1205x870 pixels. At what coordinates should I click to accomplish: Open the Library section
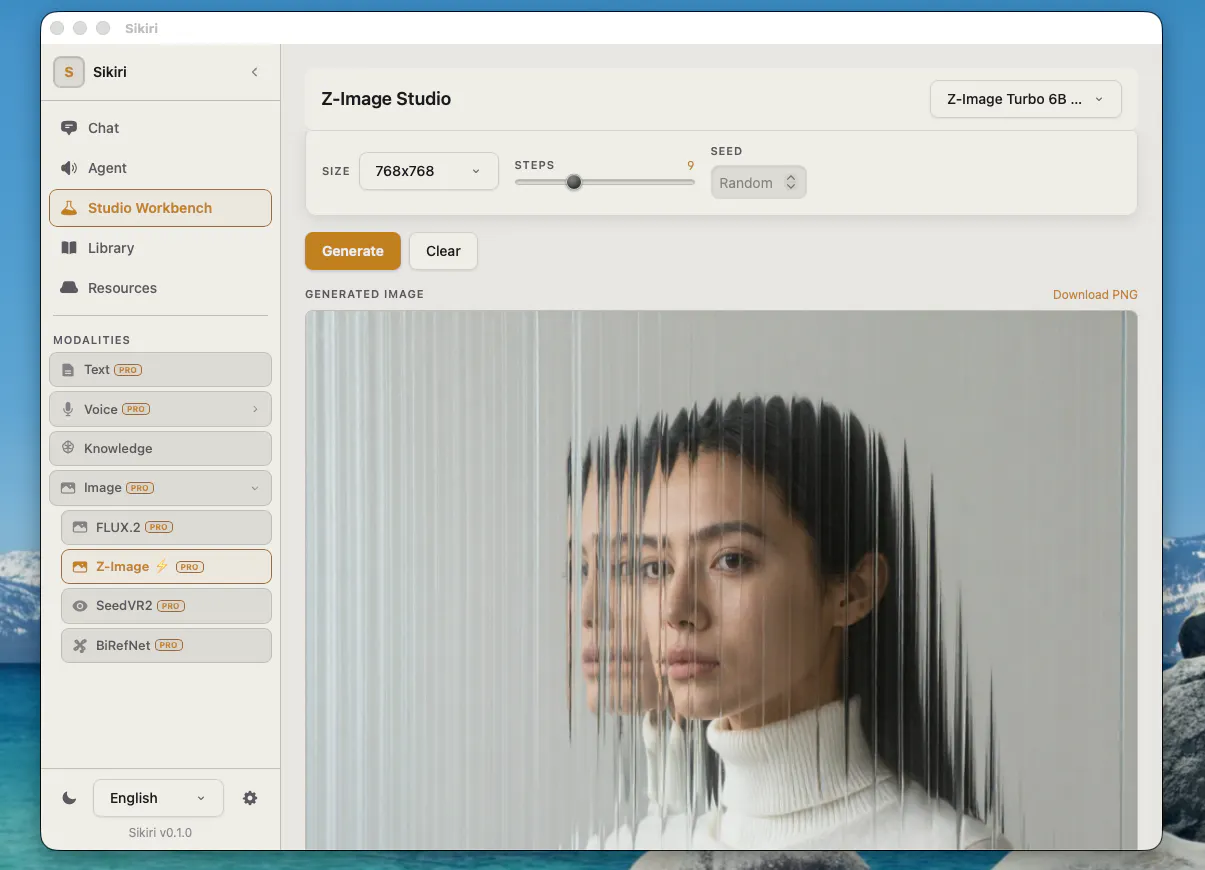160,248
